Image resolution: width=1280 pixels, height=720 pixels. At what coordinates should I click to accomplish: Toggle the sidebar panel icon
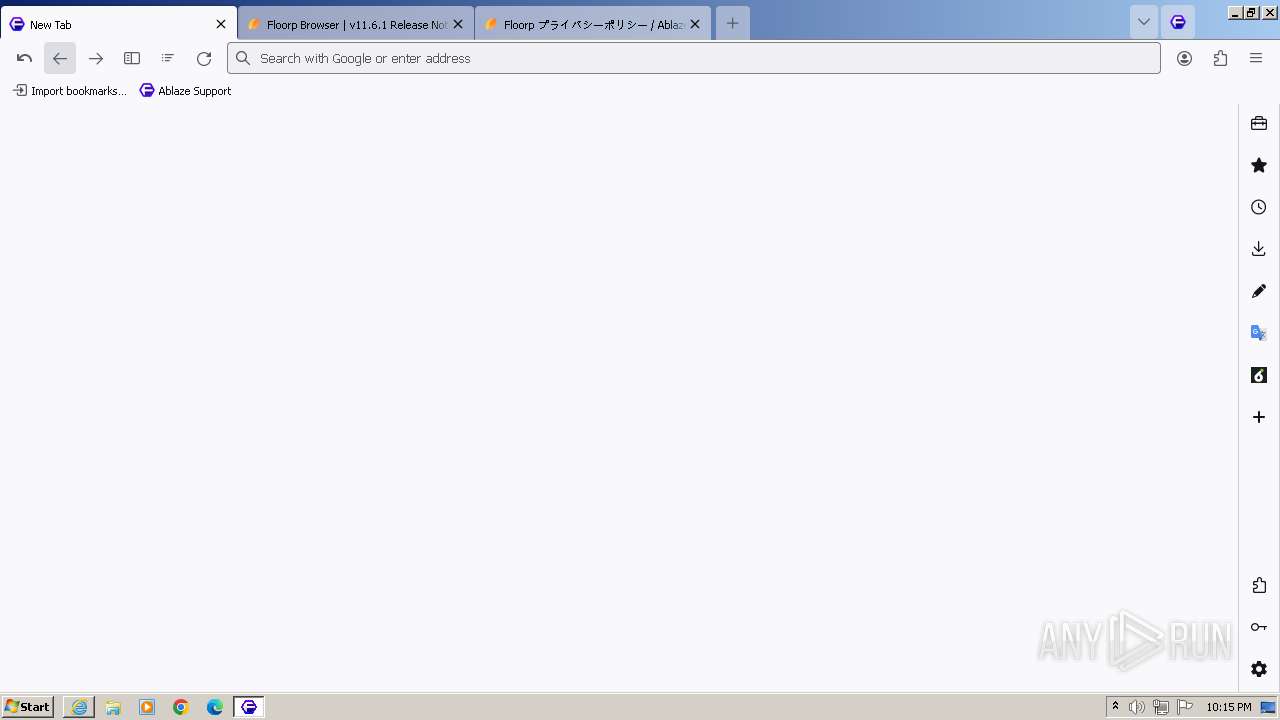coord(132,58)
